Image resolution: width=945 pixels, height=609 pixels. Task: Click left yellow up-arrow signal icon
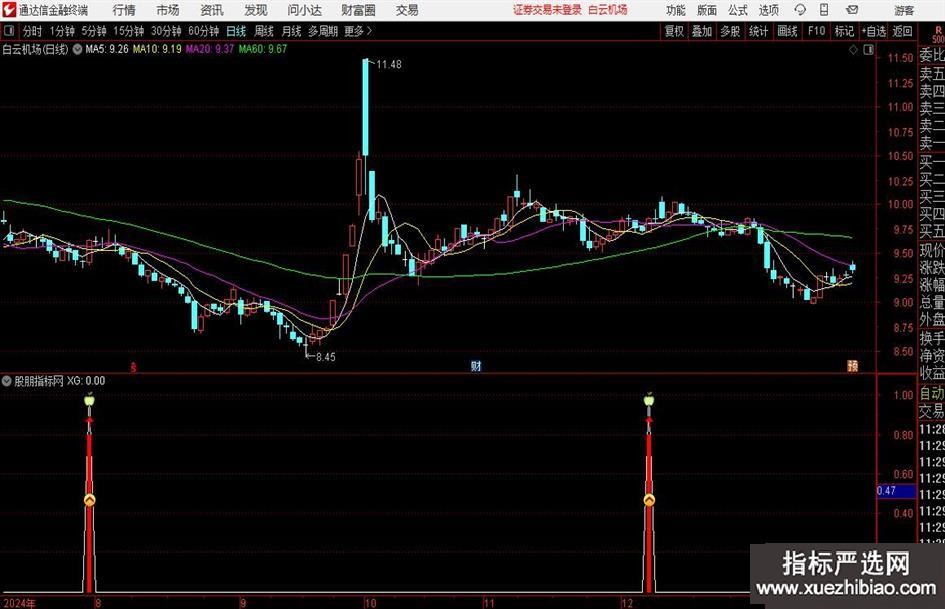[89, 500]
